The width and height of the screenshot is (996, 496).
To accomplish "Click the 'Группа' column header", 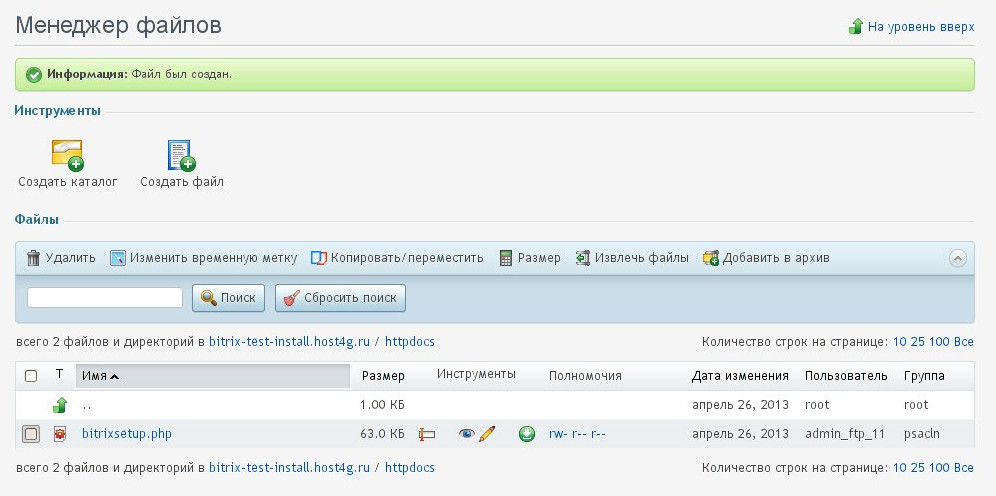I will coord(924,376).
